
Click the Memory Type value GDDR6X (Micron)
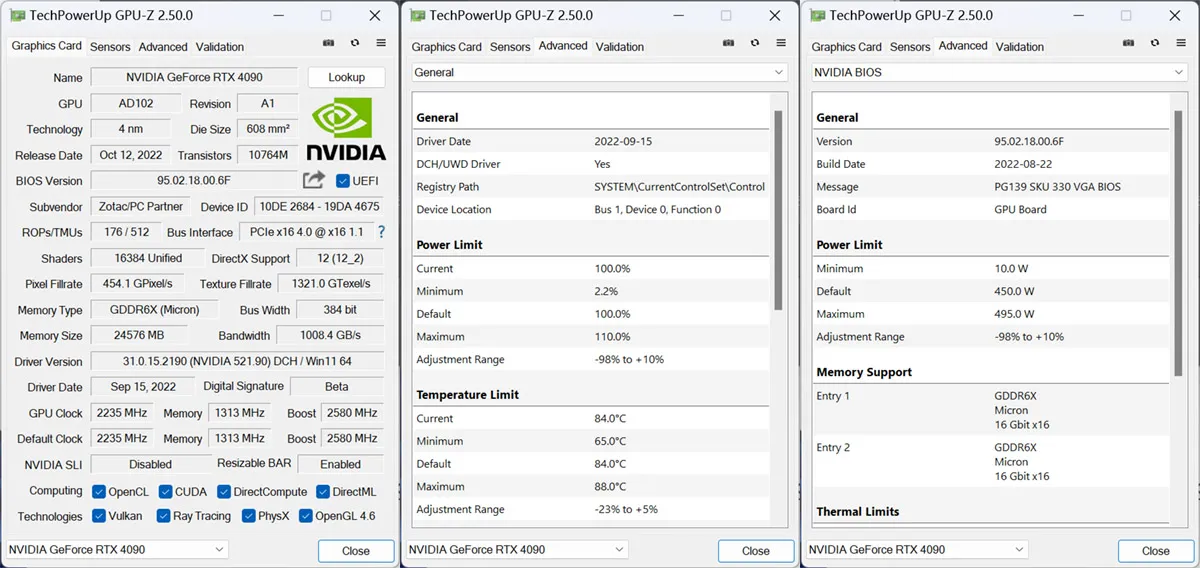tap(155, 310)
